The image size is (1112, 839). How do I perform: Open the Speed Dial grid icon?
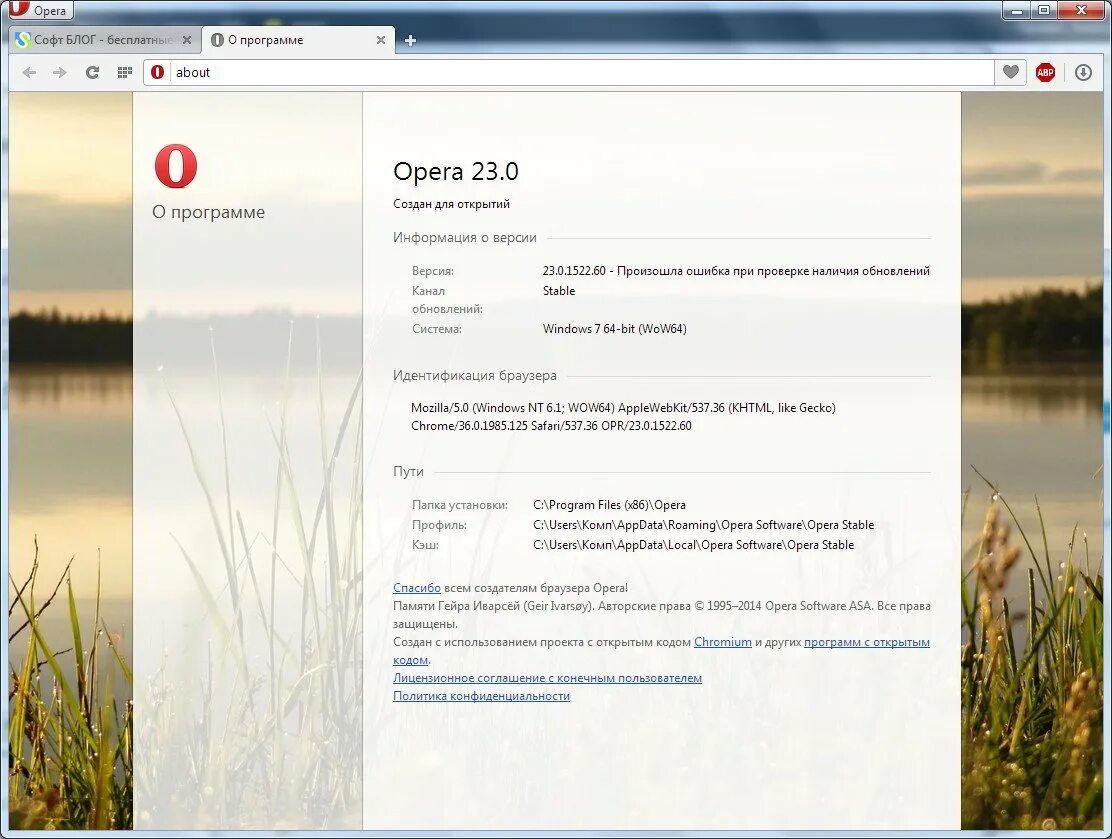coord(125,72)
